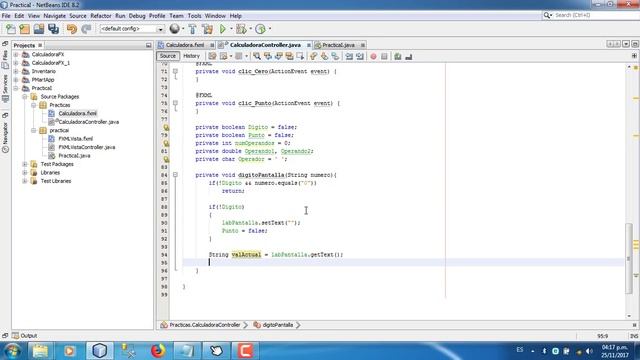
Task: Click the New Project toolbar icon
Action: [24, 29]
